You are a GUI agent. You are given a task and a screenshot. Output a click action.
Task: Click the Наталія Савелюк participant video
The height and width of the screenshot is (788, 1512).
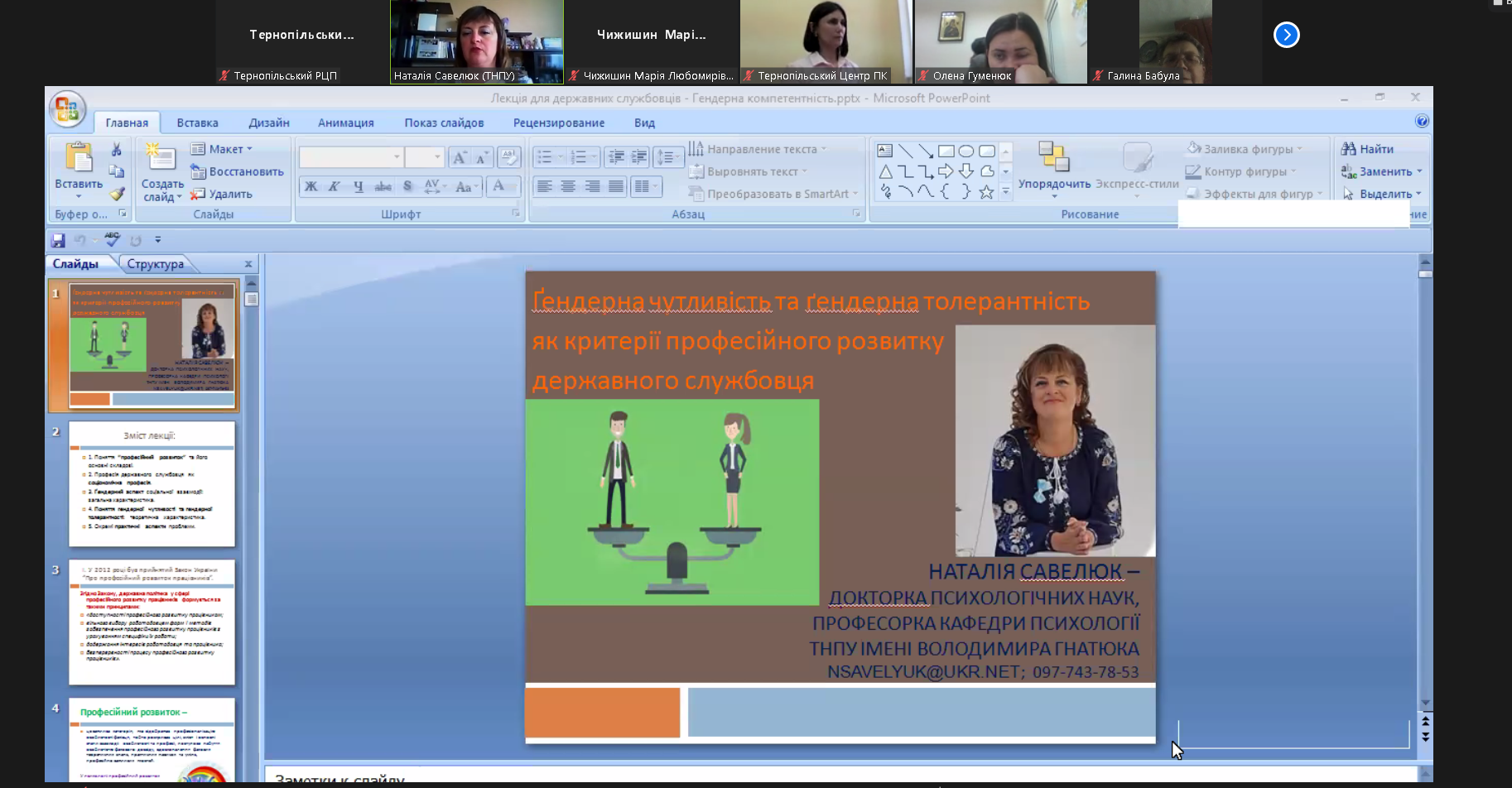coord(477,41)
